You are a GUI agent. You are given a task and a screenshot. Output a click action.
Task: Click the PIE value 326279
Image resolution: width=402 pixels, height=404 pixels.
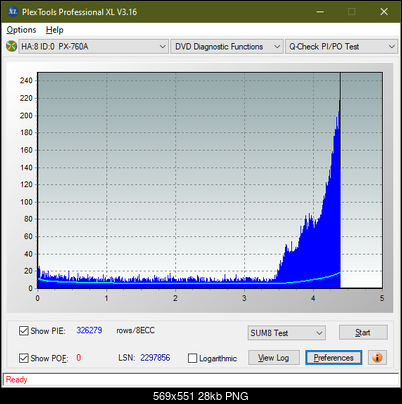(89, 330)
